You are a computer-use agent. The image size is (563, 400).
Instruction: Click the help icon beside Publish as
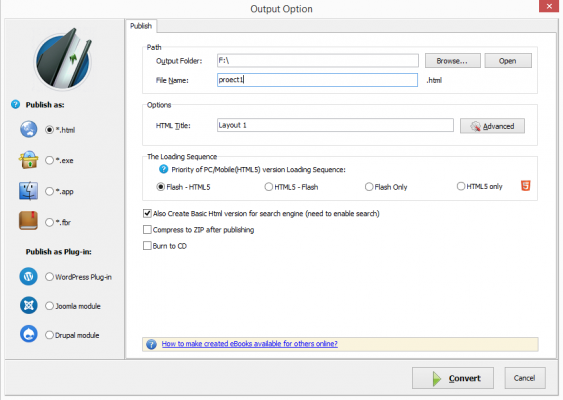point(15,104)
